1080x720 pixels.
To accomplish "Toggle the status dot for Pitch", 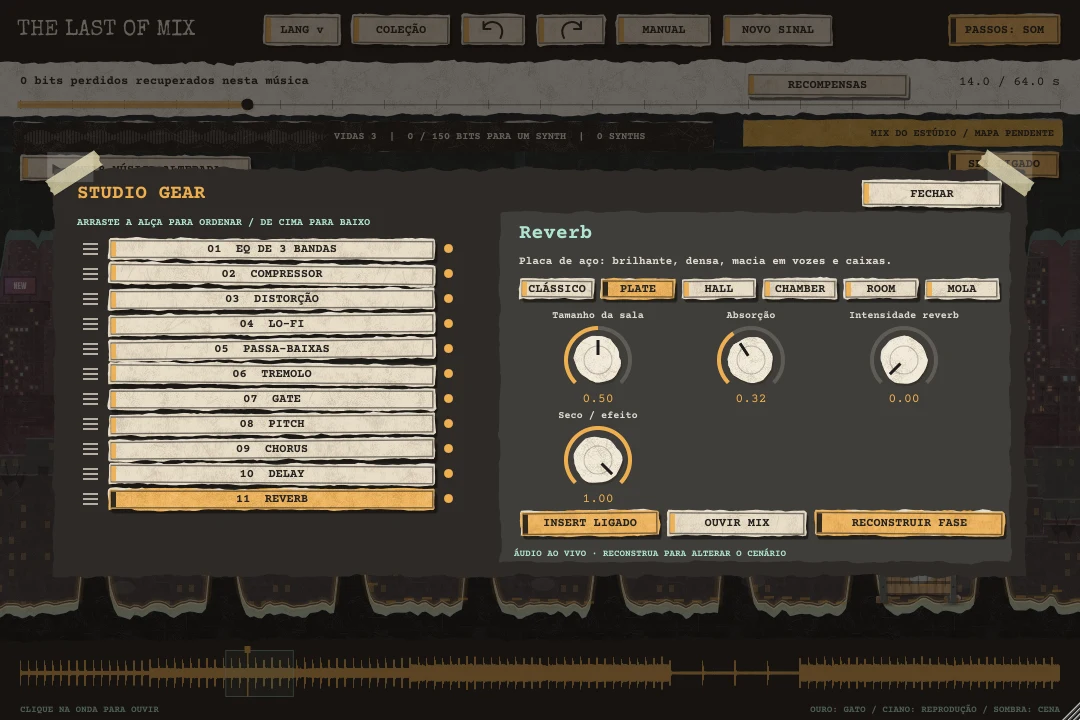I will pos(448,424).
